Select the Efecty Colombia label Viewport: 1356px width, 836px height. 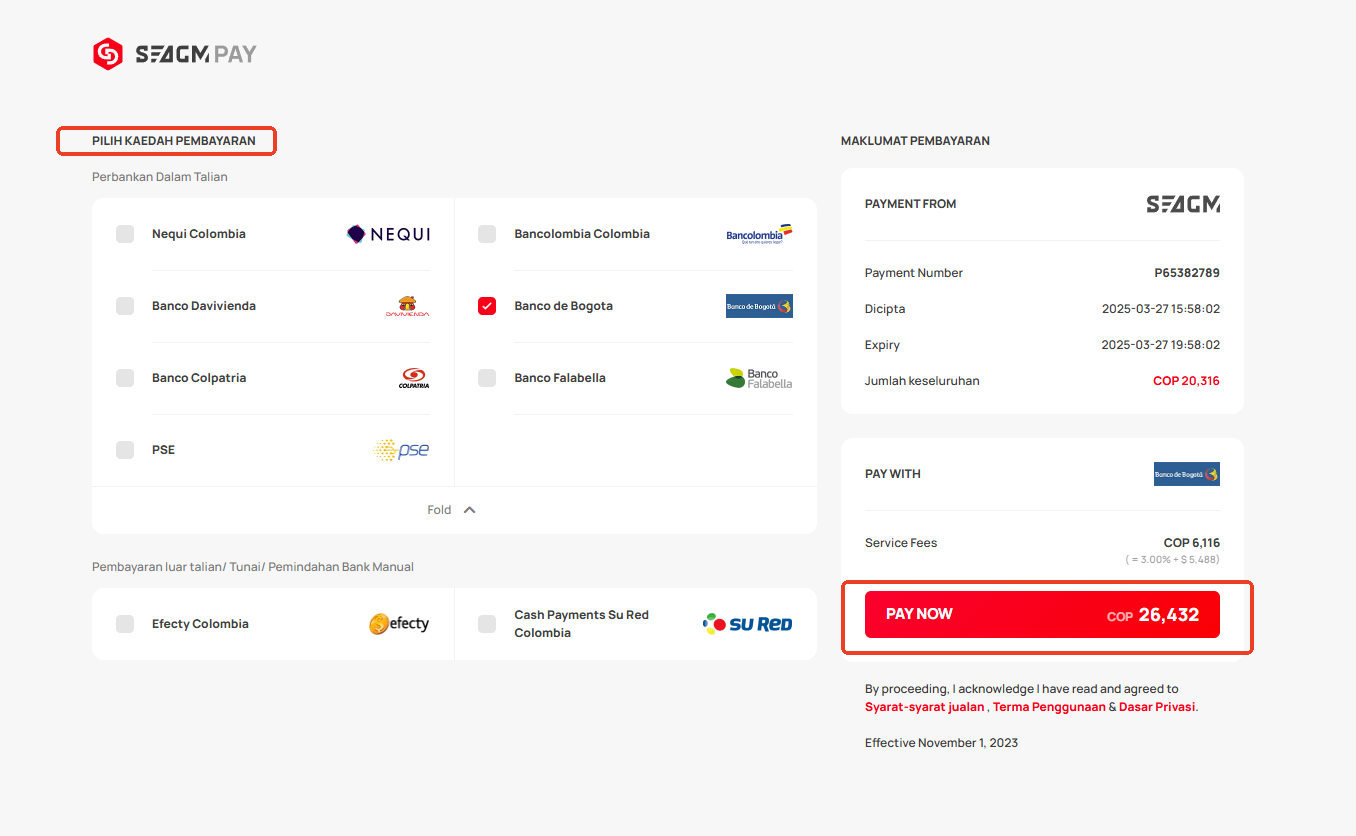tap(200, 624)
